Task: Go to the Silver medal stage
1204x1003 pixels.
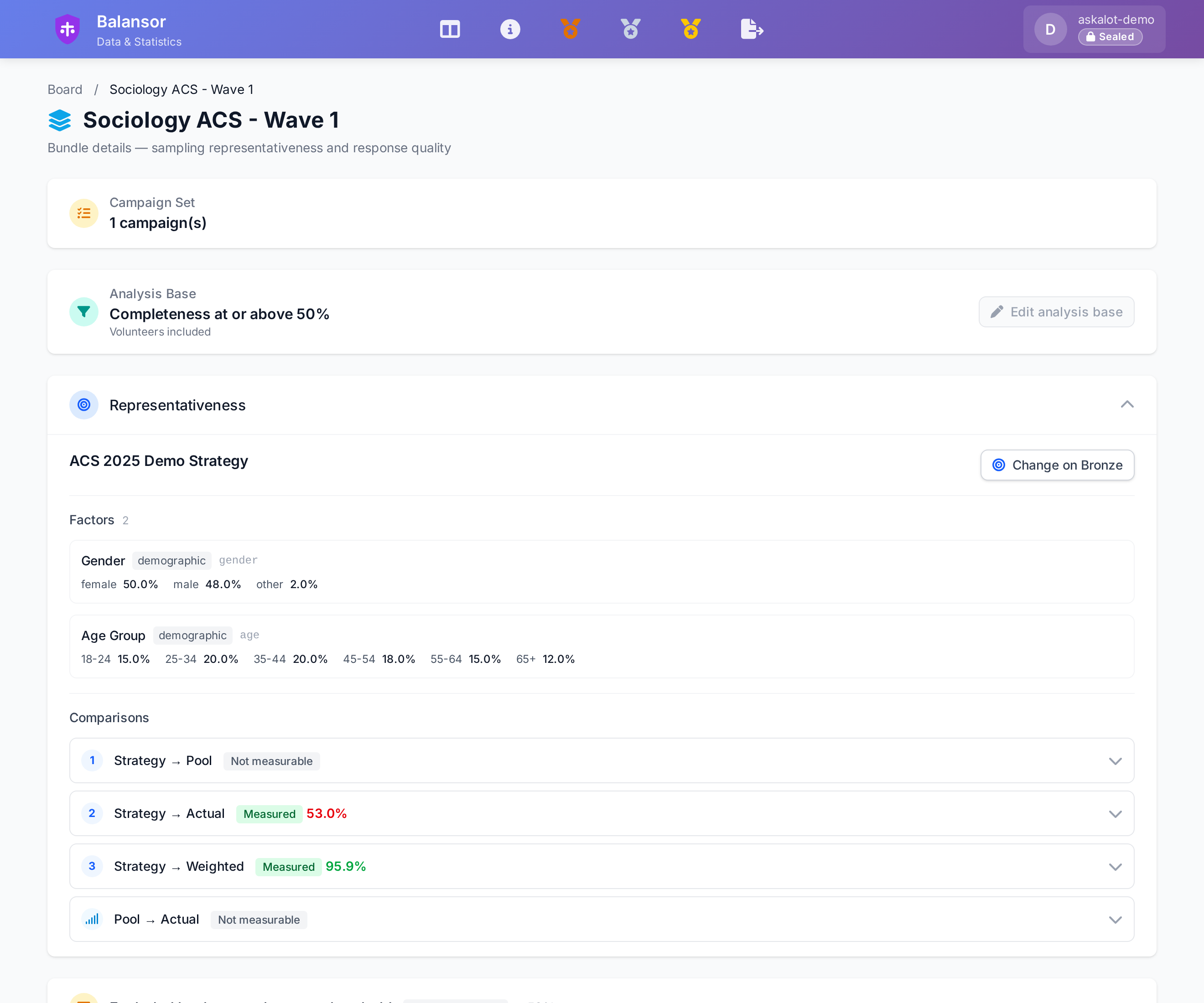Action: tap(631, 29)
